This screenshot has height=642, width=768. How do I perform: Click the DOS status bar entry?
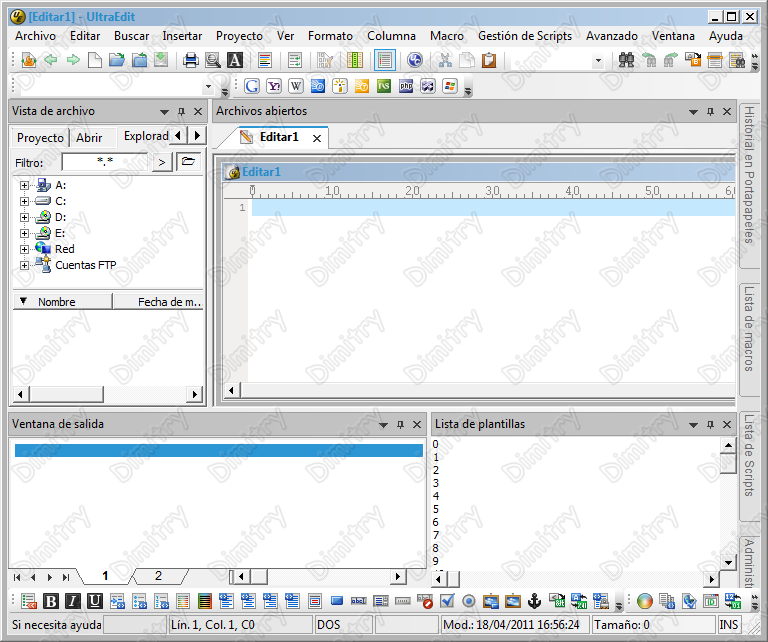[x=344, y=625]
